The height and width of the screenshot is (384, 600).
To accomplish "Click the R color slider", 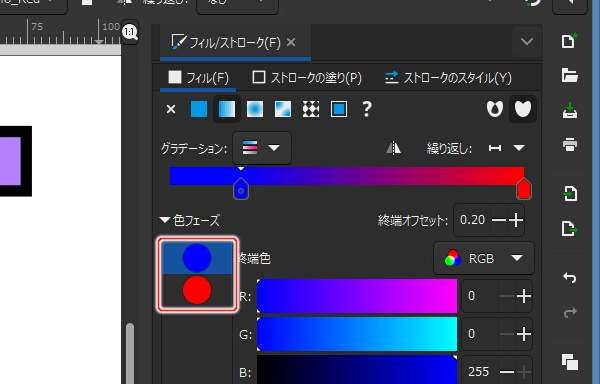I will [357, 296].
